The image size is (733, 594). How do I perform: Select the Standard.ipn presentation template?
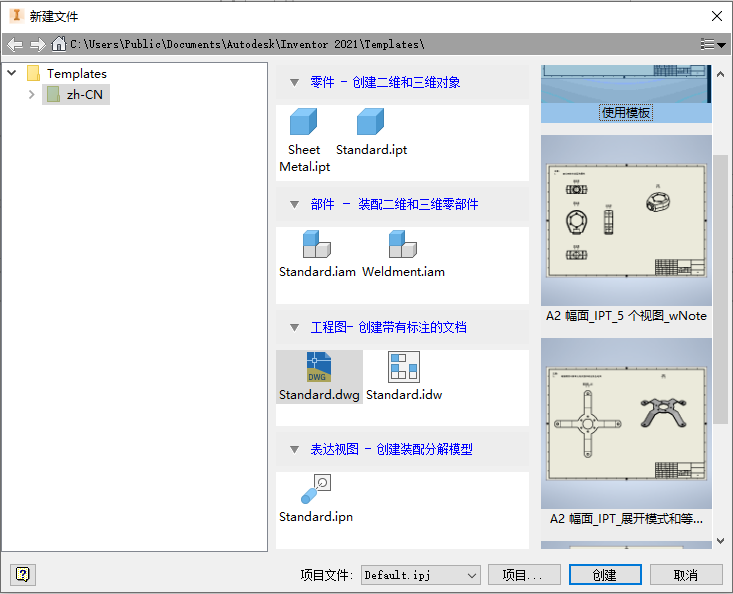[x=316, y=499]
